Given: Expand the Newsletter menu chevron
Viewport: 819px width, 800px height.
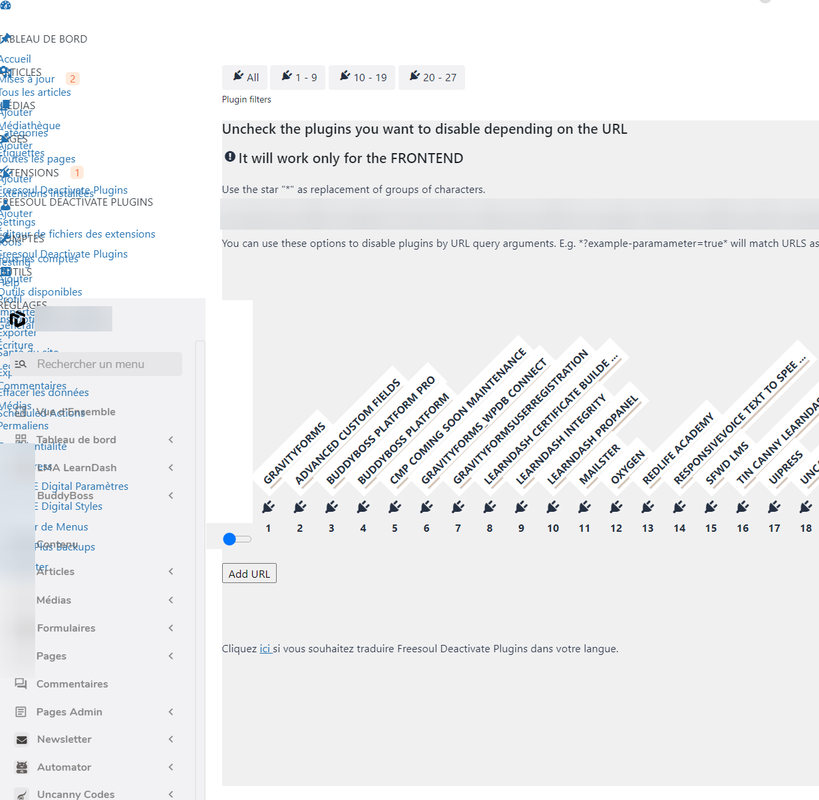Looking at the screenshot, I should 171,739.
